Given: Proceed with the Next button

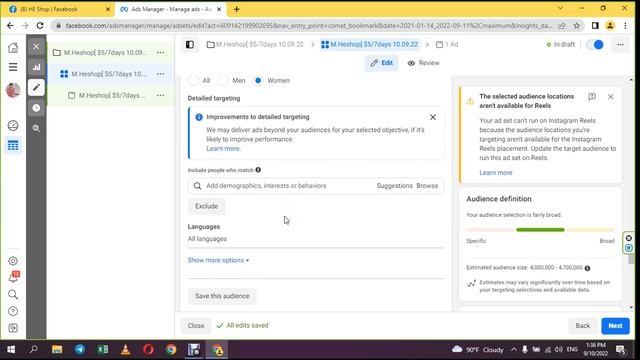Looking at the screenshot, I should click(615, 326).
